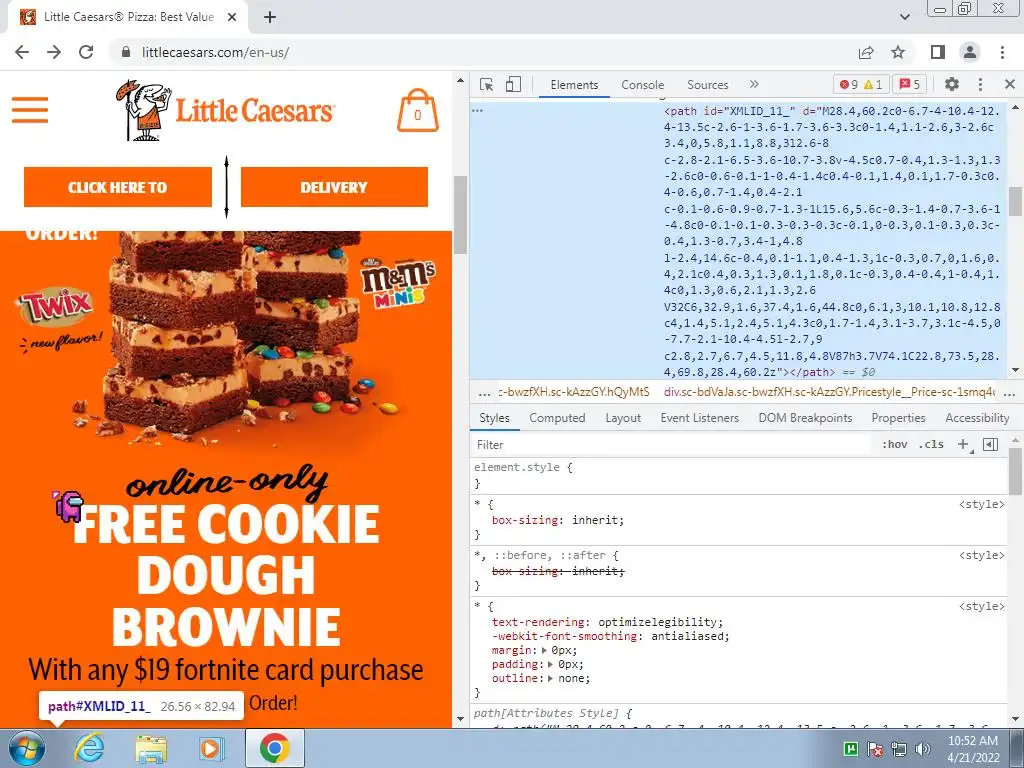The height and width of the screenshot is (768, 1024).
Task: Switch to the Sources tab
Action: pyautogui.click(x=707, y=85)
